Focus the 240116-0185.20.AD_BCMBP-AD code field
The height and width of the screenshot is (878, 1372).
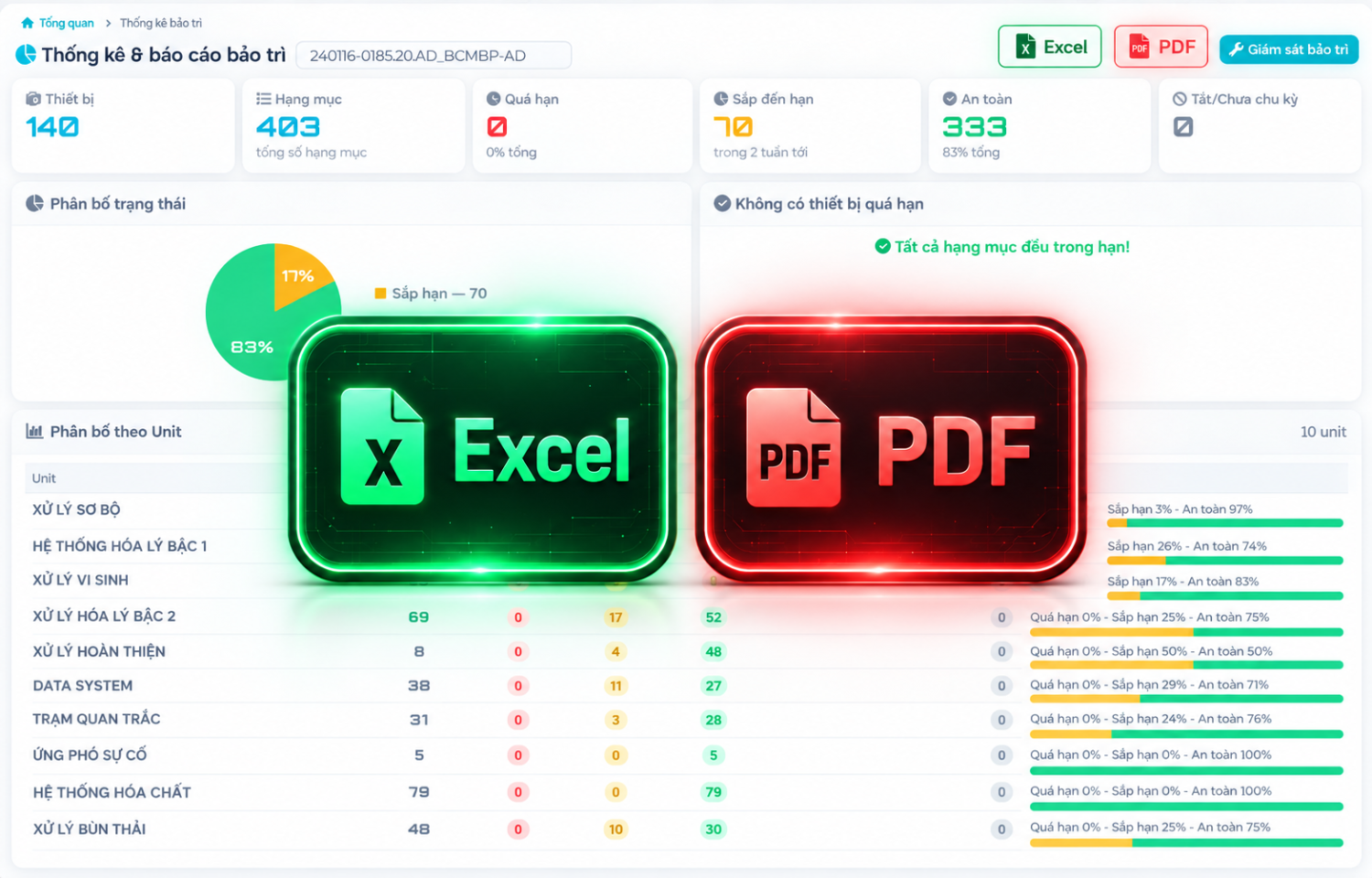(434, 56)
